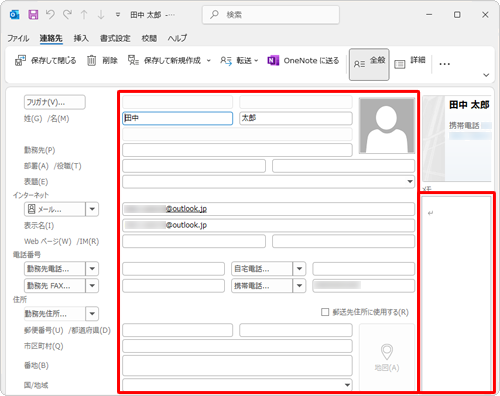Switch to the 詳細 details view
This screenshot has width=500, height=396.
point(410,63)
